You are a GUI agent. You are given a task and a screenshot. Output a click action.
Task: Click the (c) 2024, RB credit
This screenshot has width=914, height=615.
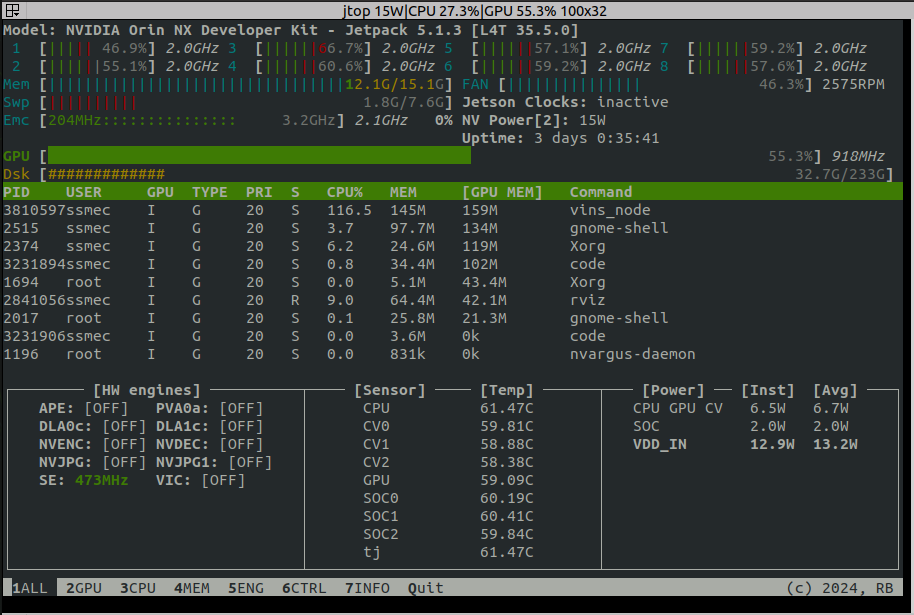click(x=840, y=588)
